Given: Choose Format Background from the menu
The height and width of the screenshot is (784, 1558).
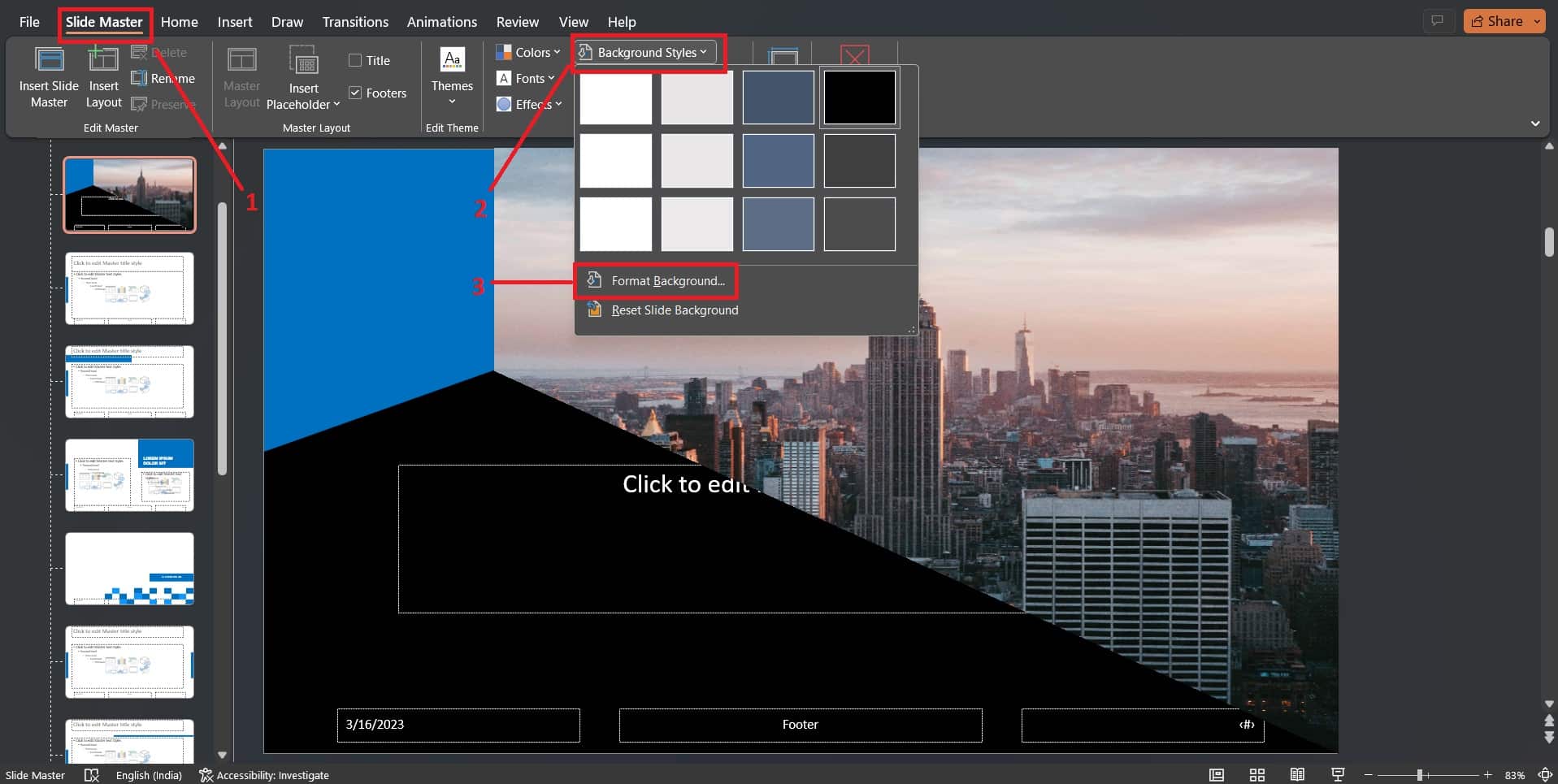Looking at the screenshot, I should coord(668,280).
